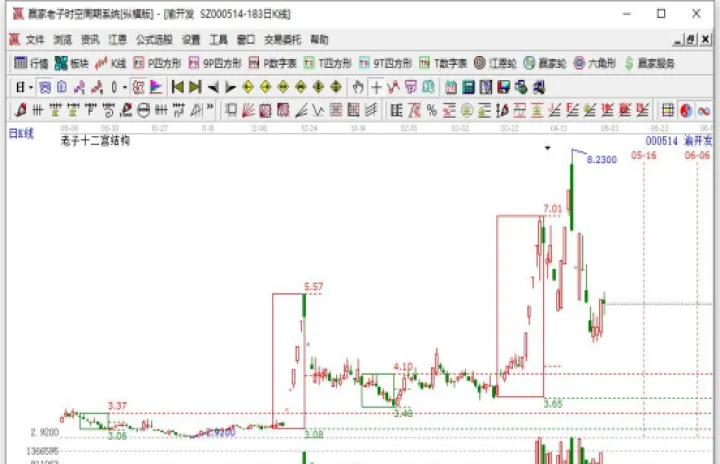This screenshot has width=720, height=464.
Task: Click the 3.37 price label
Action: coord(117,406)
